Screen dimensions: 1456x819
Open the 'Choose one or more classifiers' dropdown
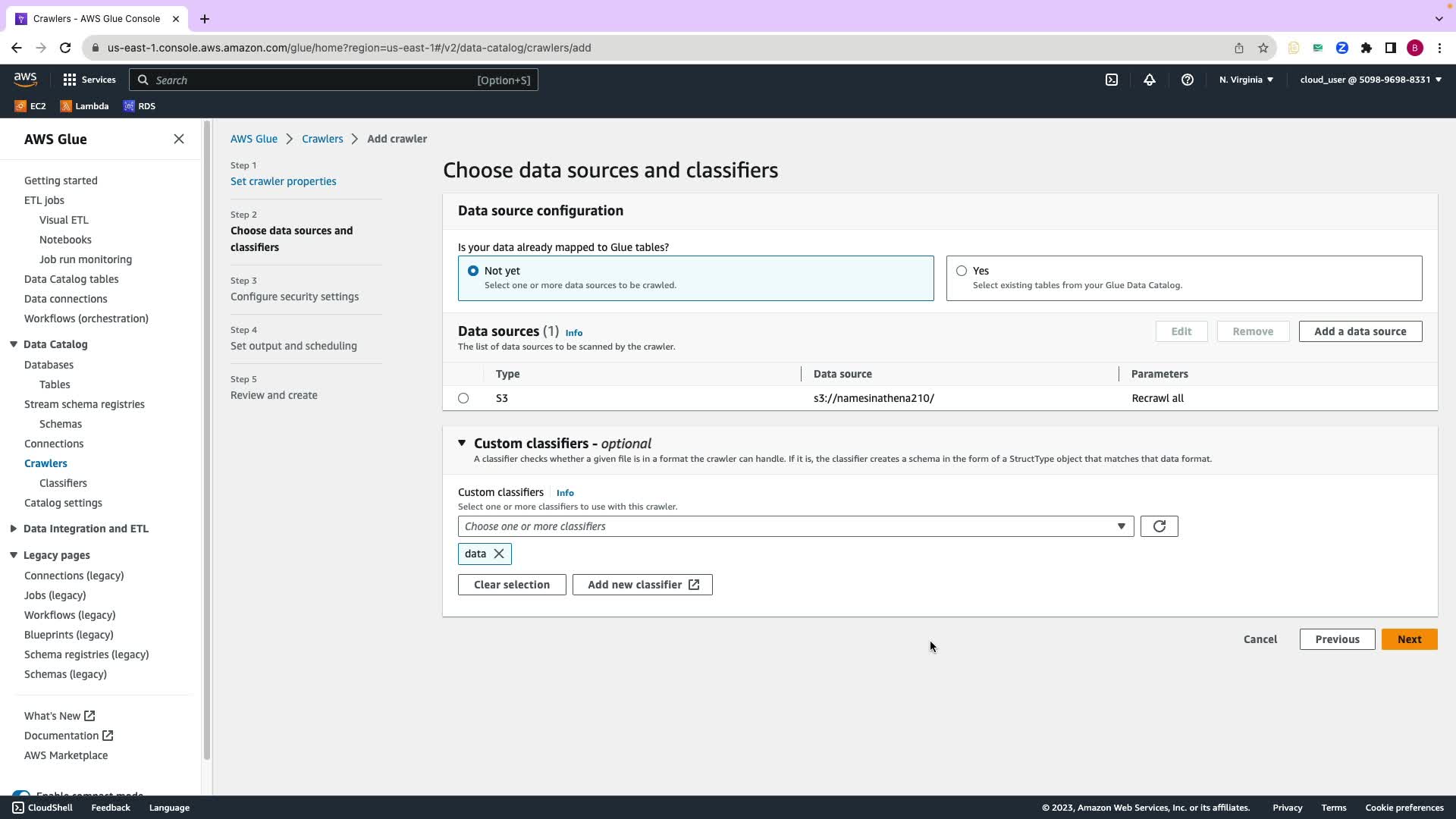tap(795, 526)
